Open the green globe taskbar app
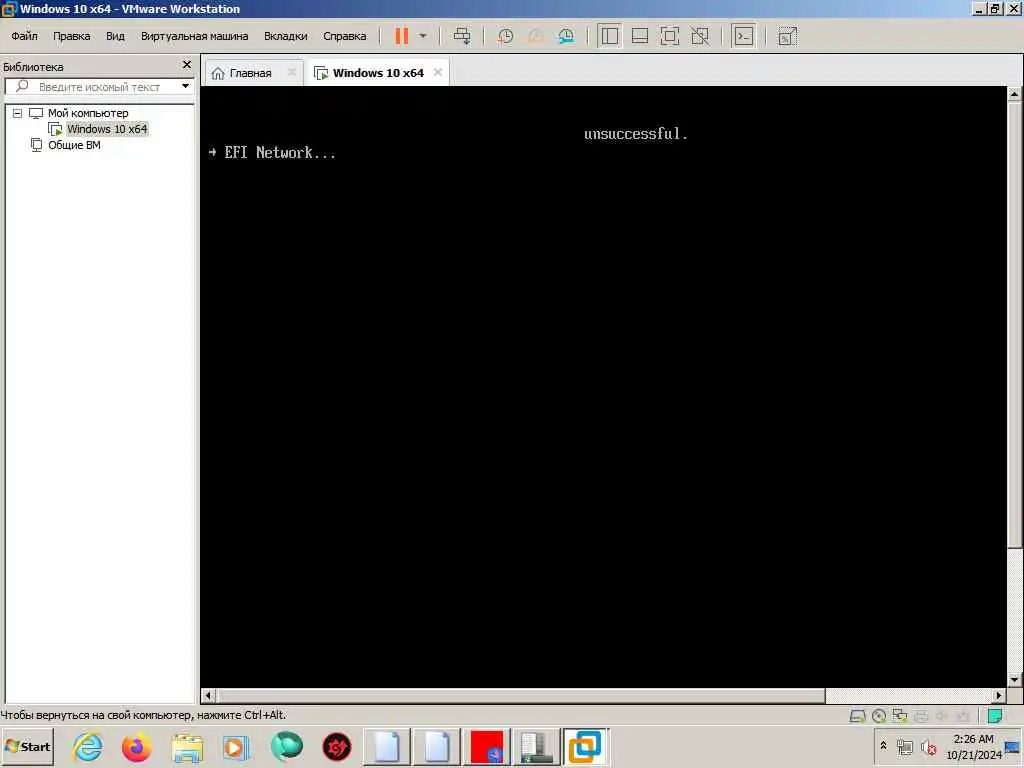Screen dimensions: 1024x768 [x=287, y=747]
